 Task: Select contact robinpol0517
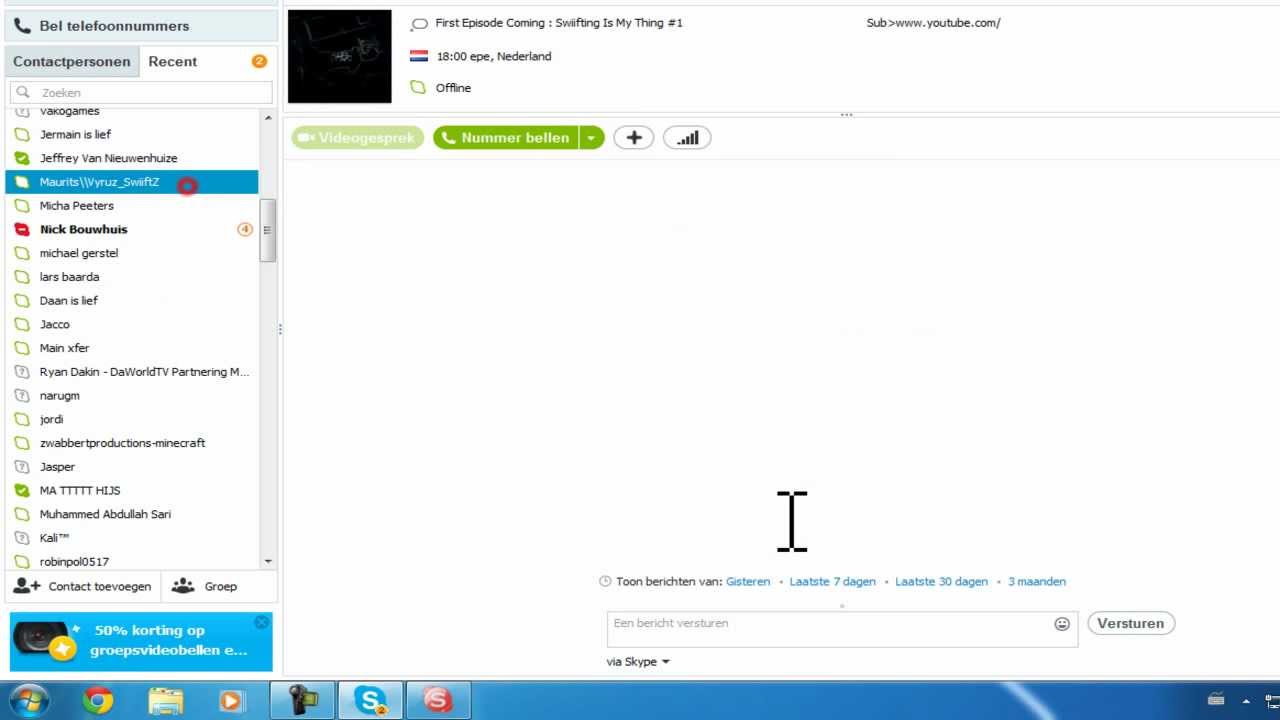pyautogui.click(x=132, y=561)
